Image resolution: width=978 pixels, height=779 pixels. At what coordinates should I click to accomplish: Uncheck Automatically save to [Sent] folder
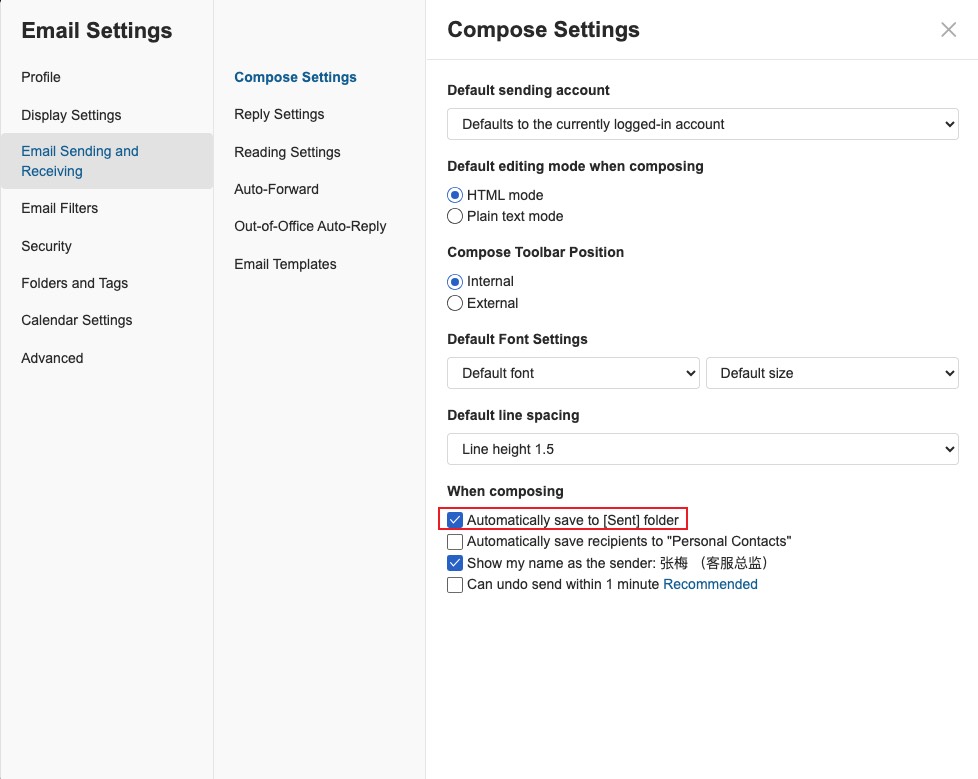point(455,520)
